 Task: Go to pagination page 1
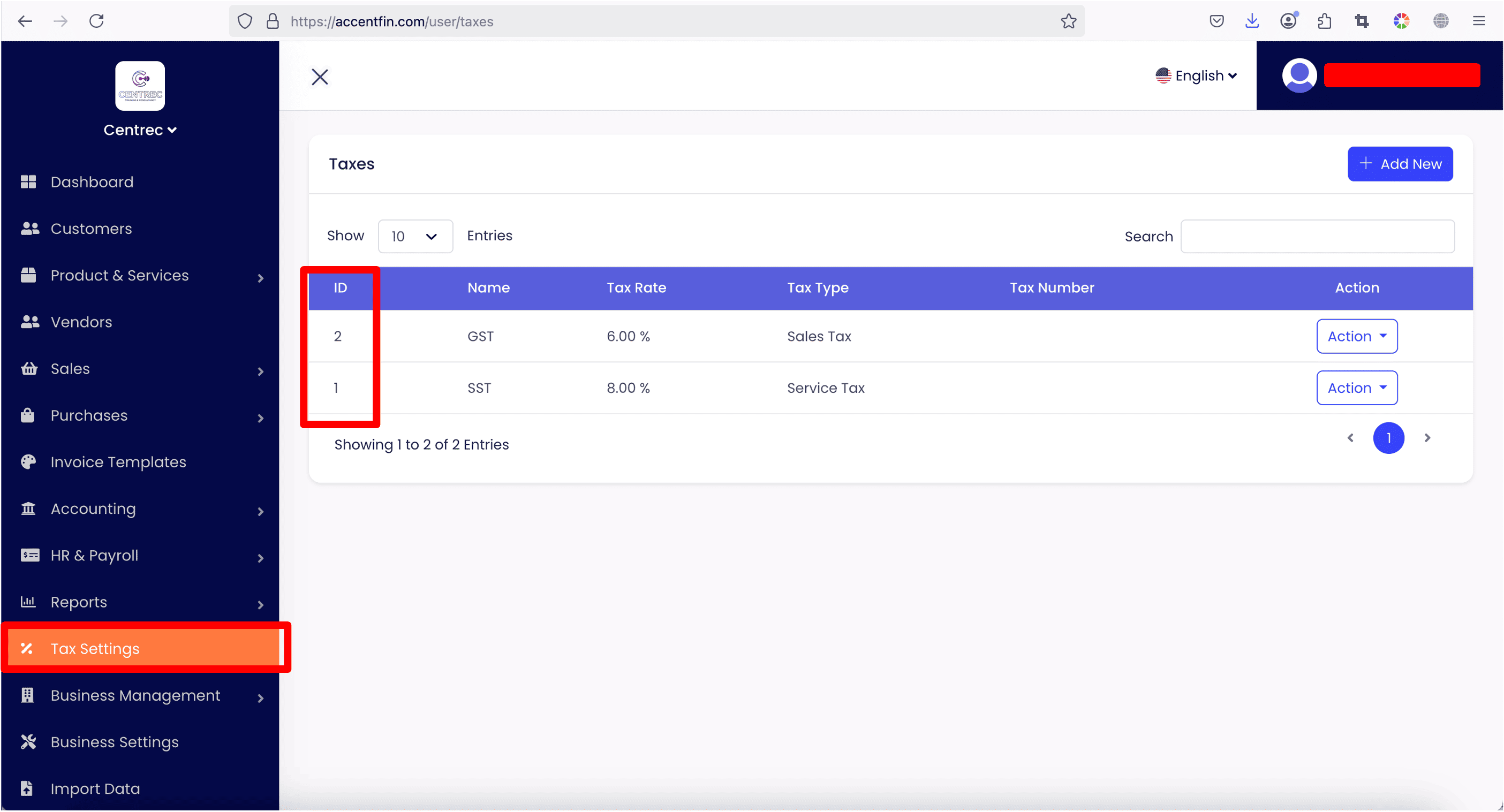coord(1388,438)
